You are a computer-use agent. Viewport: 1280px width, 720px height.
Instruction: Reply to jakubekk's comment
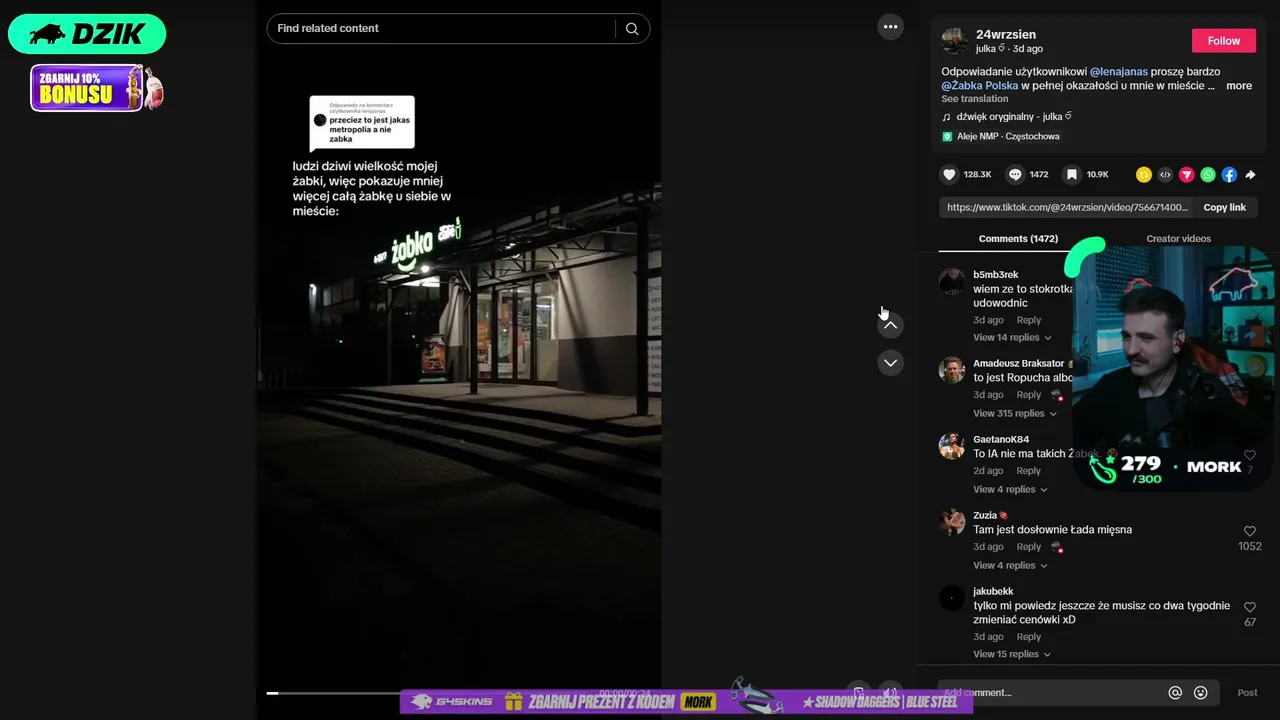coord(1029,637)
